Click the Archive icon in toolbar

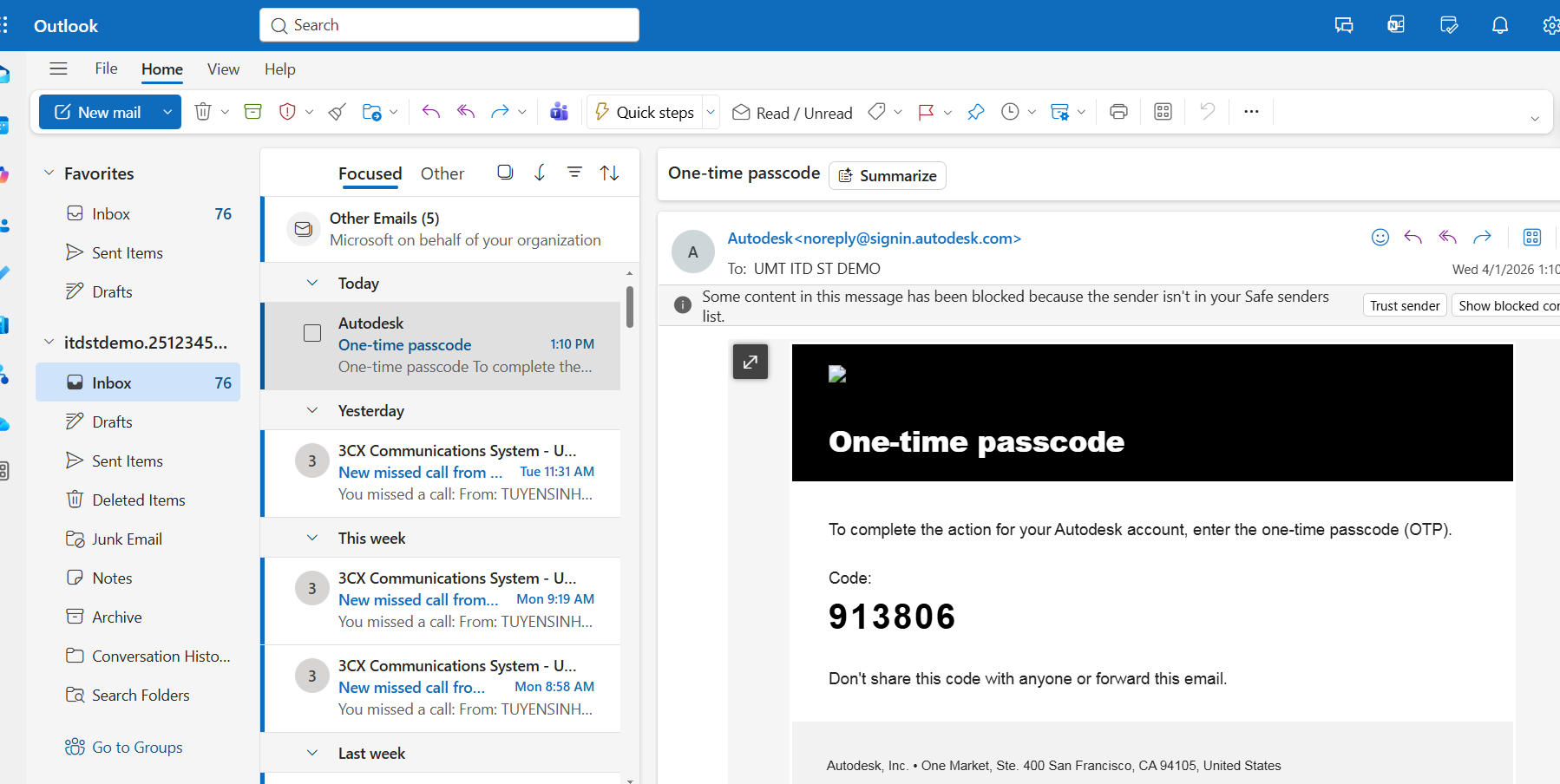(252, 112)
